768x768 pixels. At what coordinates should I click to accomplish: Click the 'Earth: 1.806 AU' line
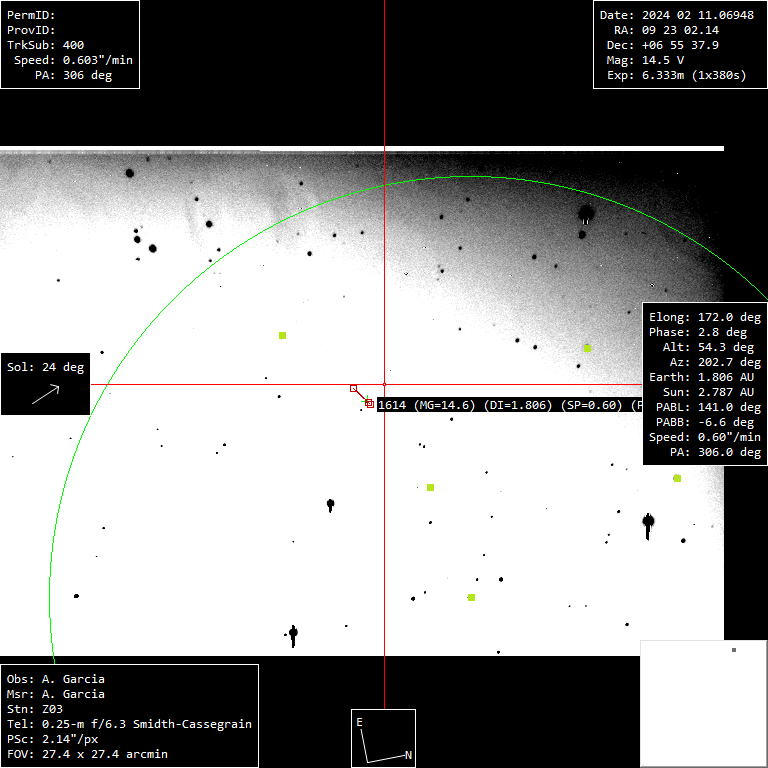(x=701, y=377)
